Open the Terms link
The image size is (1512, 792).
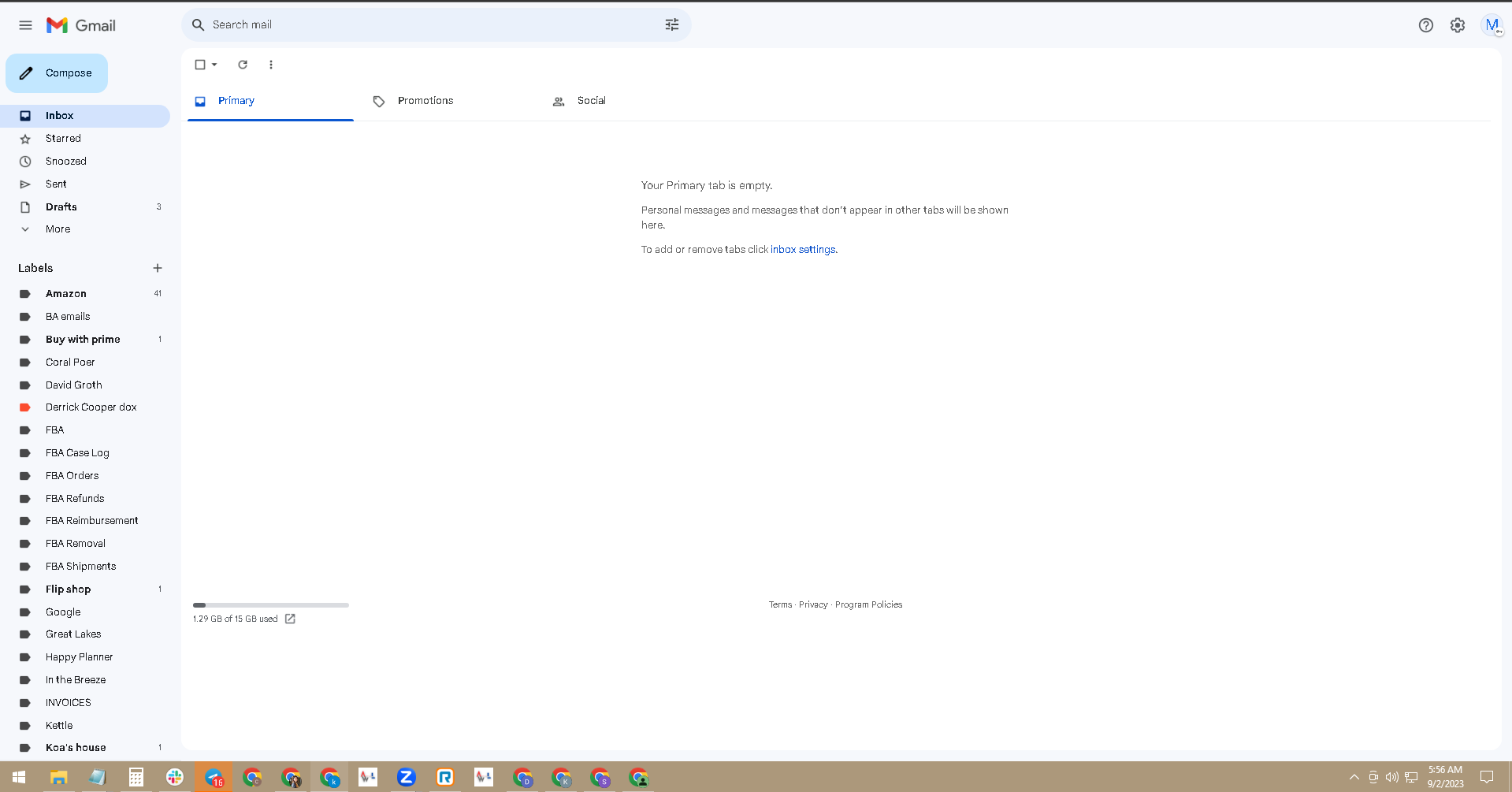(780, 604)
